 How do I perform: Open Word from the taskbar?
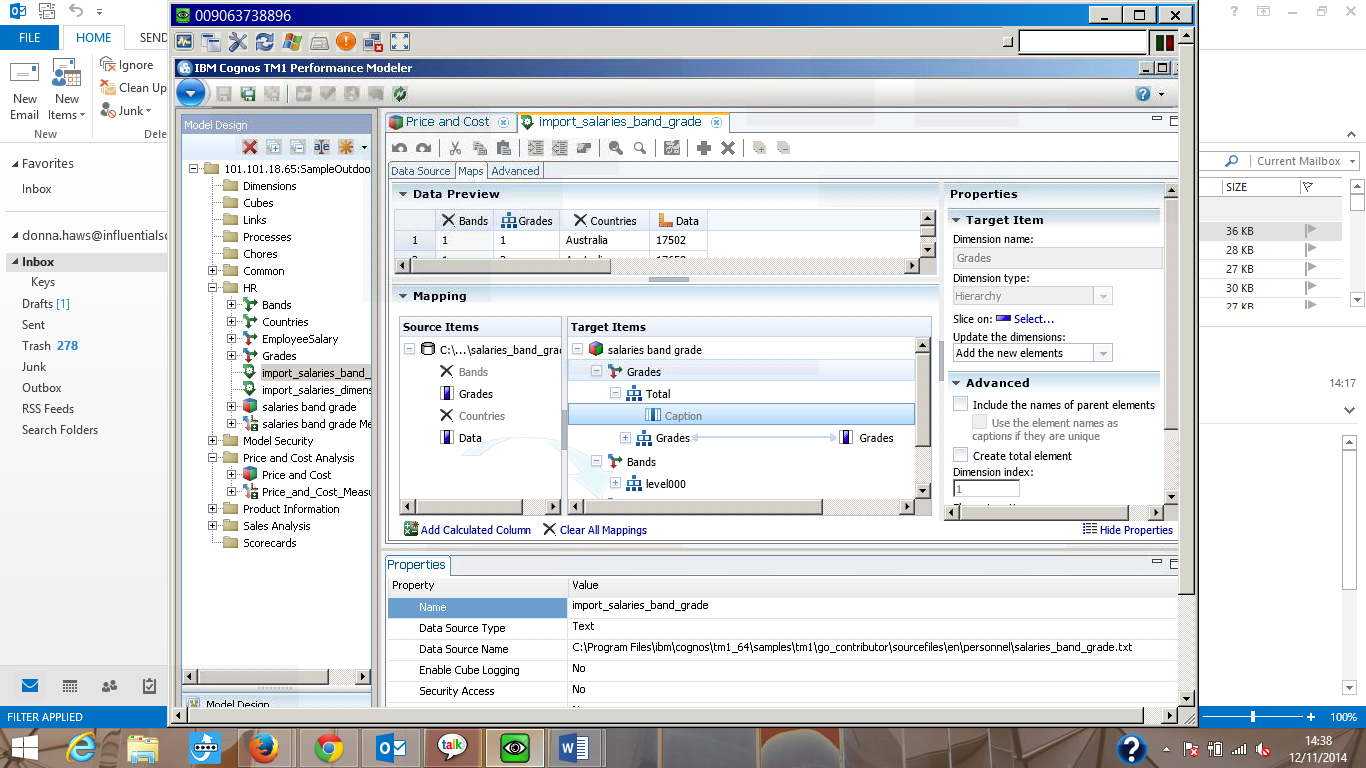pyautogui.click(x=575, y=747)
